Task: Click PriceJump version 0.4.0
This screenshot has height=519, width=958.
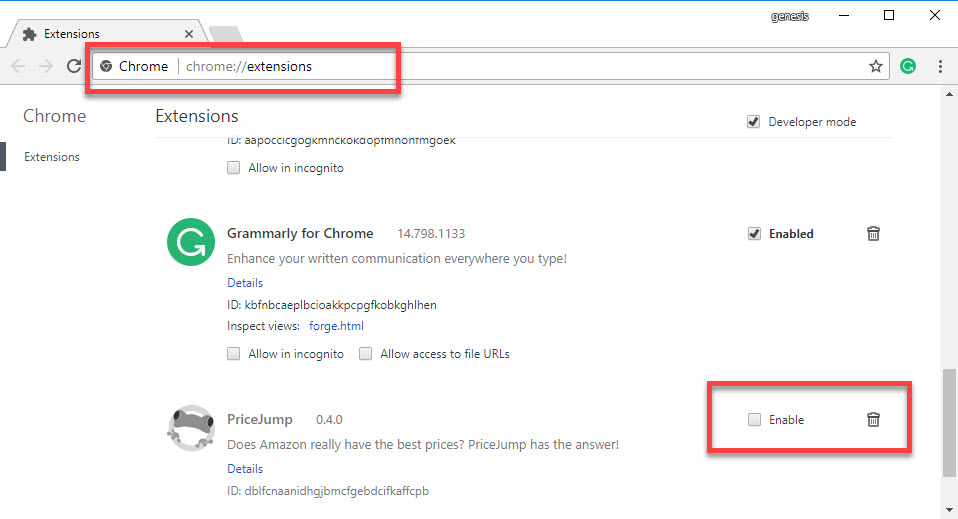Action: click(329, 419)
